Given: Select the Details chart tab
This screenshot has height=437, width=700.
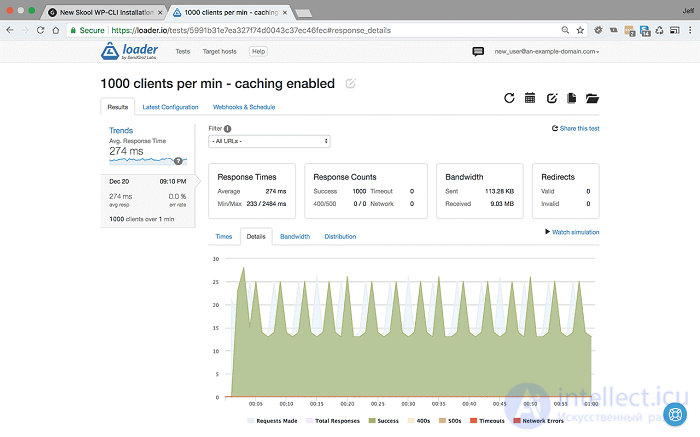Looking at the screenshot, I should pos(256,237).
